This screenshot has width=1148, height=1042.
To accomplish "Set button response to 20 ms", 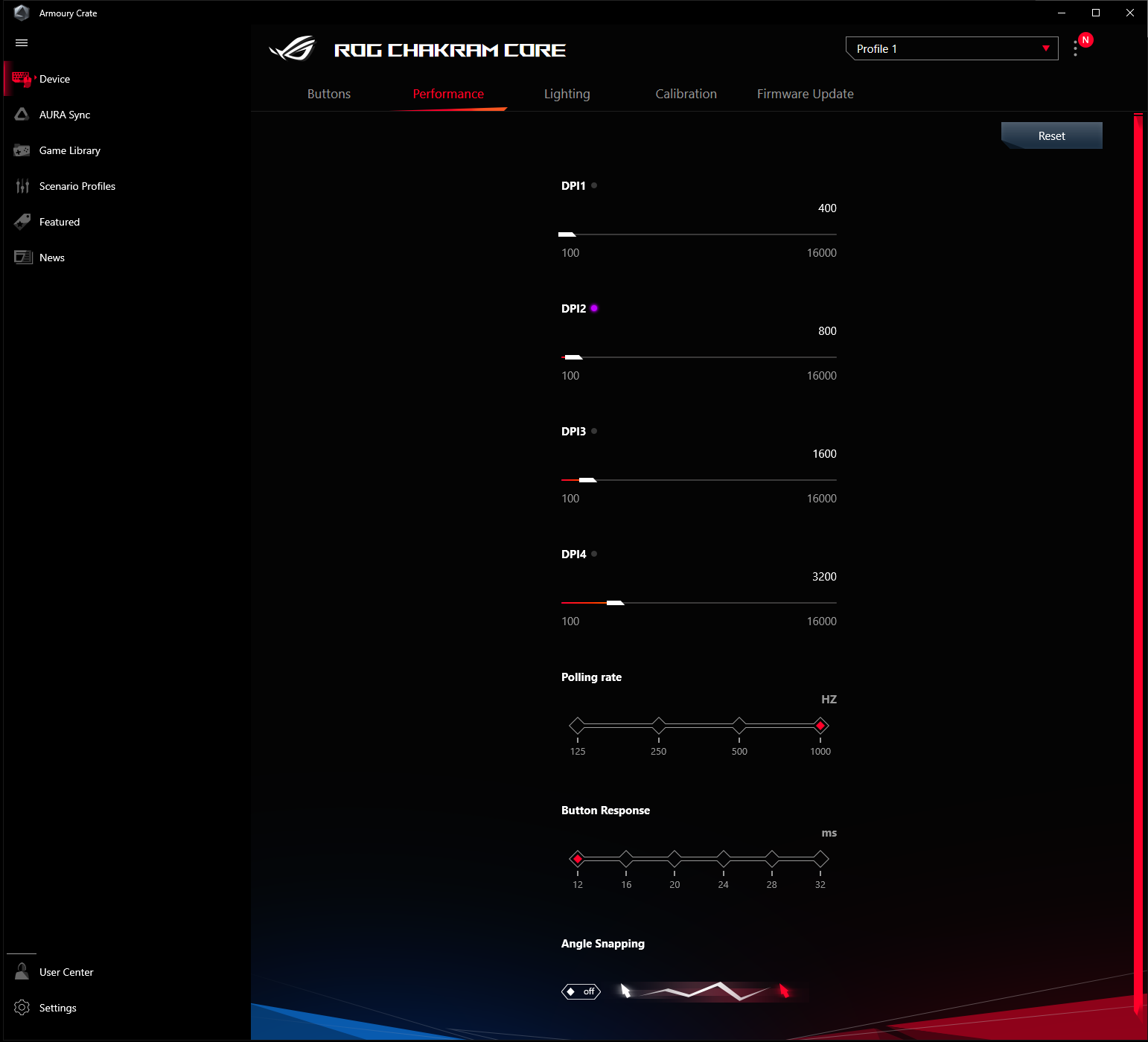I will (x=675, y=859).
